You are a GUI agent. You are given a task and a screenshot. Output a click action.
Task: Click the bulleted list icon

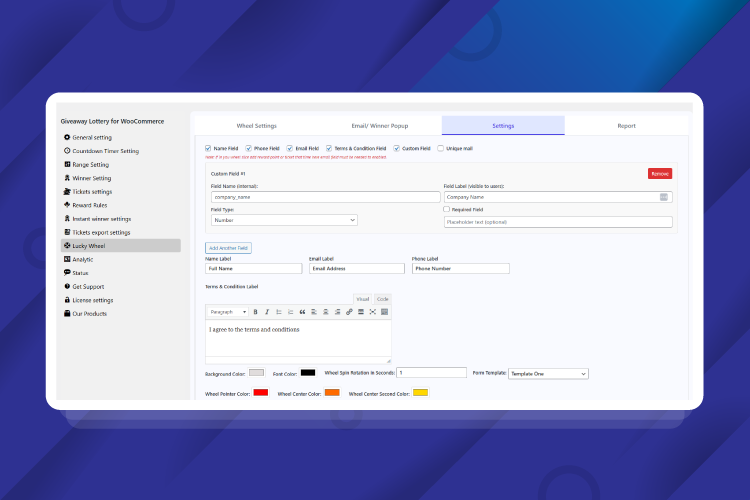[278, 312]
